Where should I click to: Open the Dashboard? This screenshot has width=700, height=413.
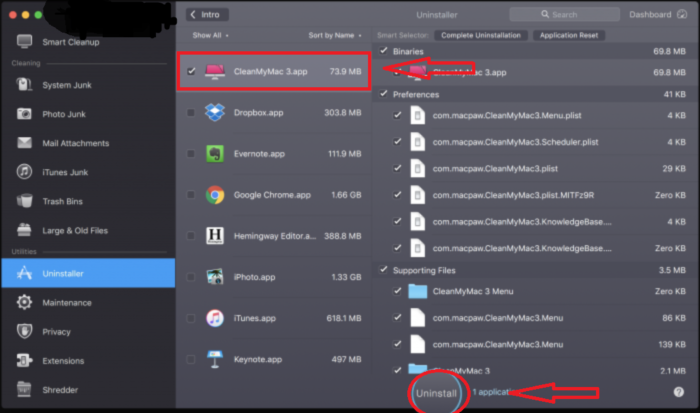point(658,14)
